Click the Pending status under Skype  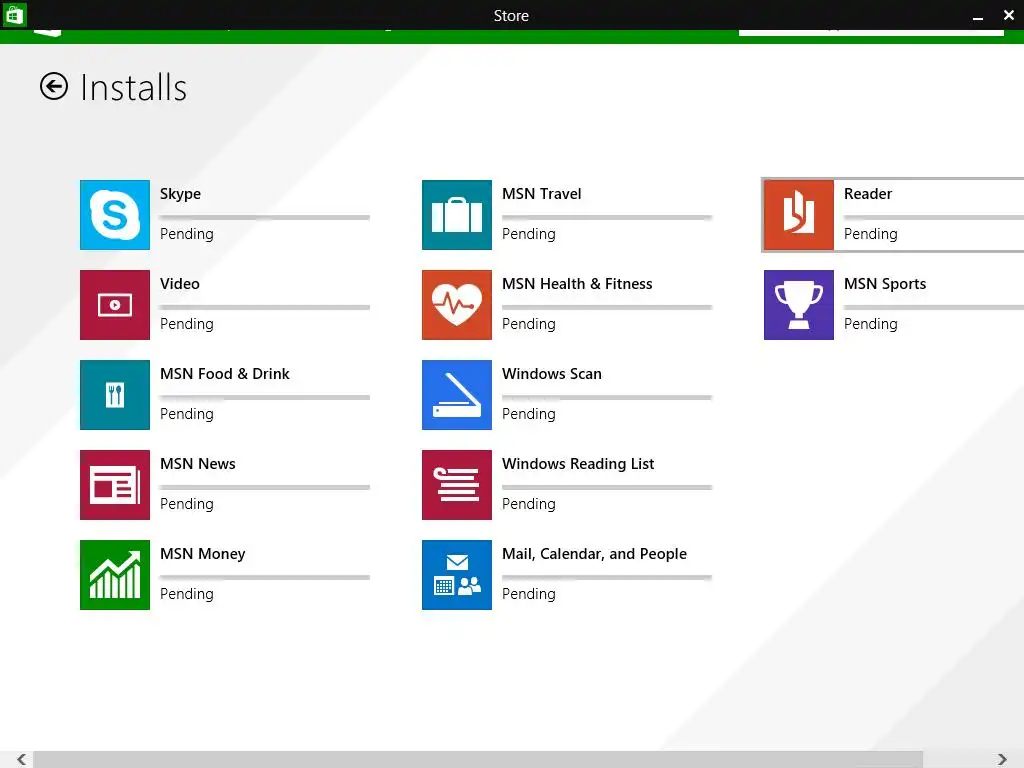pyautogui.click(x=187, y=234)
